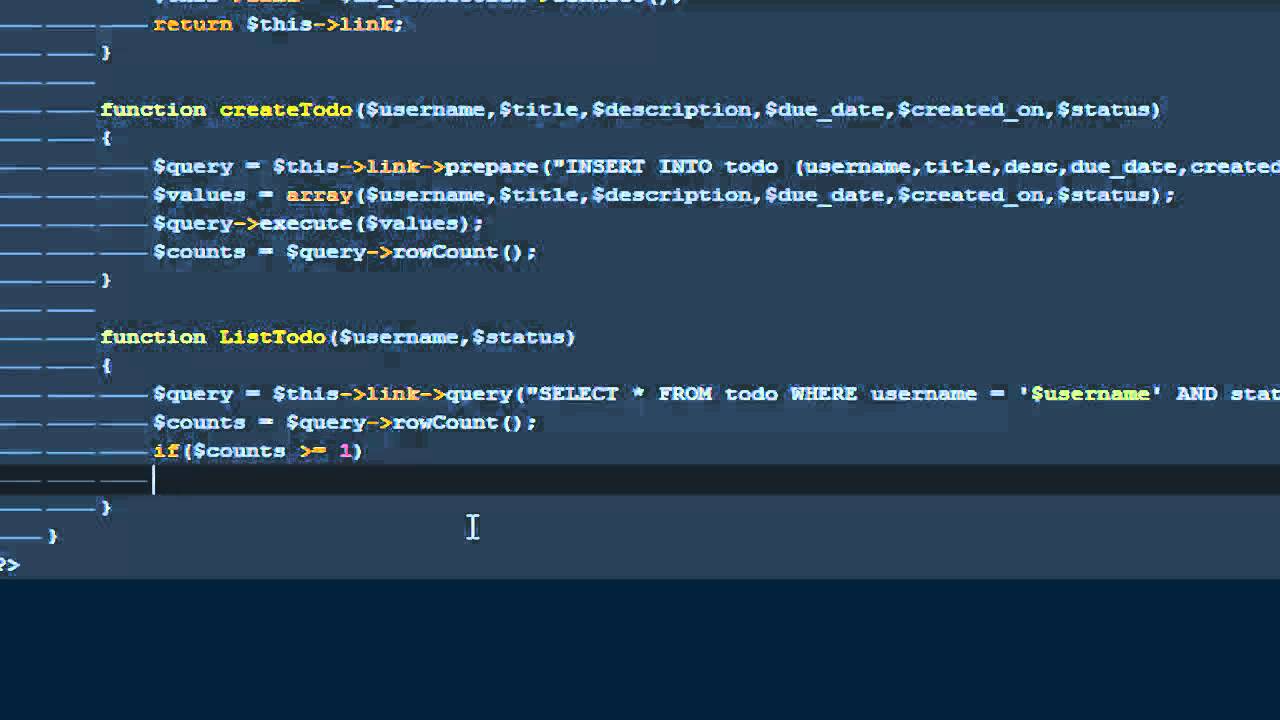Click the '$created_on' parameter in createTodo signature

(970, 110)
